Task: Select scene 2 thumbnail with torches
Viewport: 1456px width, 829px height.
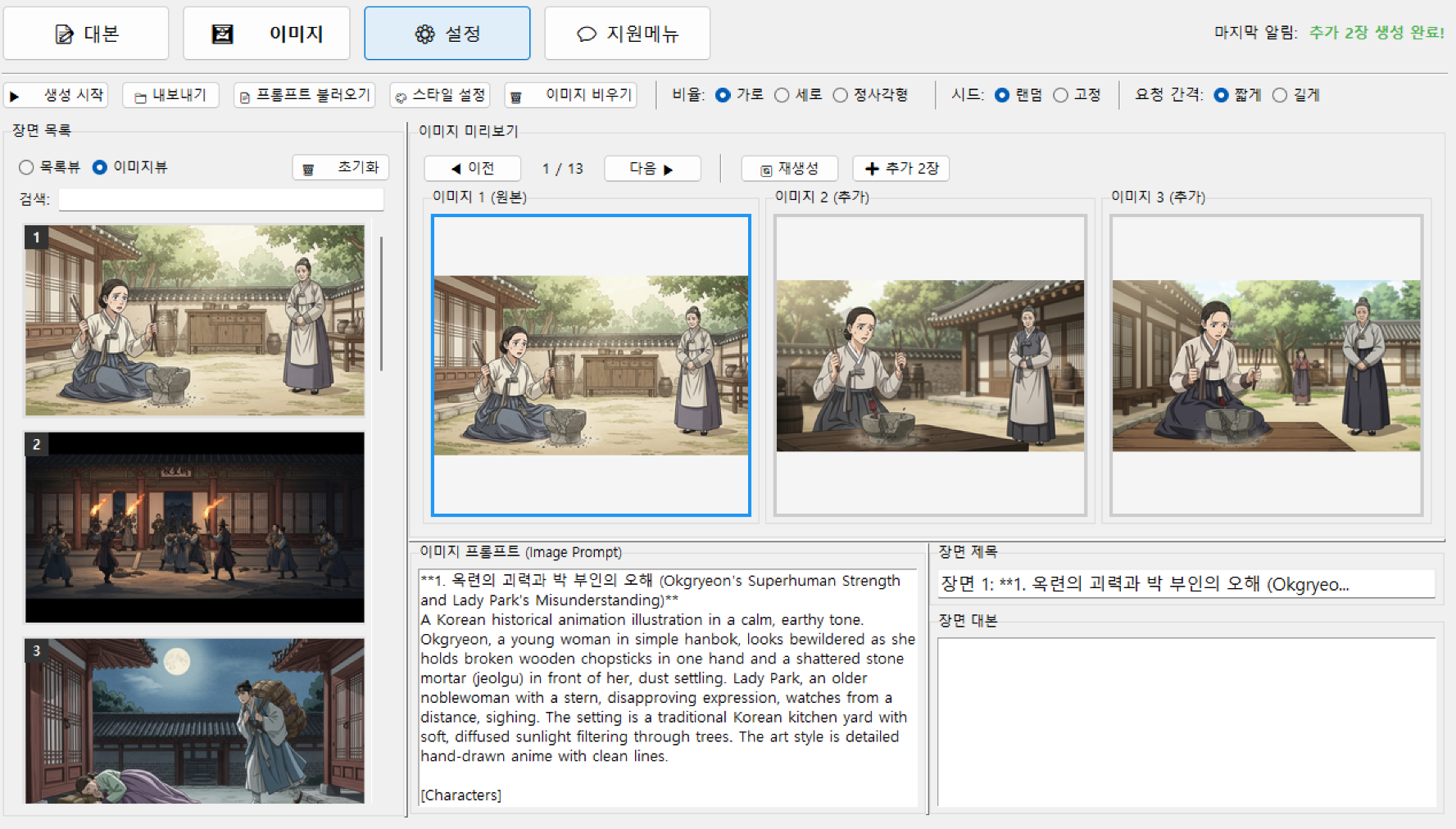Action: [x=194, y=528]
